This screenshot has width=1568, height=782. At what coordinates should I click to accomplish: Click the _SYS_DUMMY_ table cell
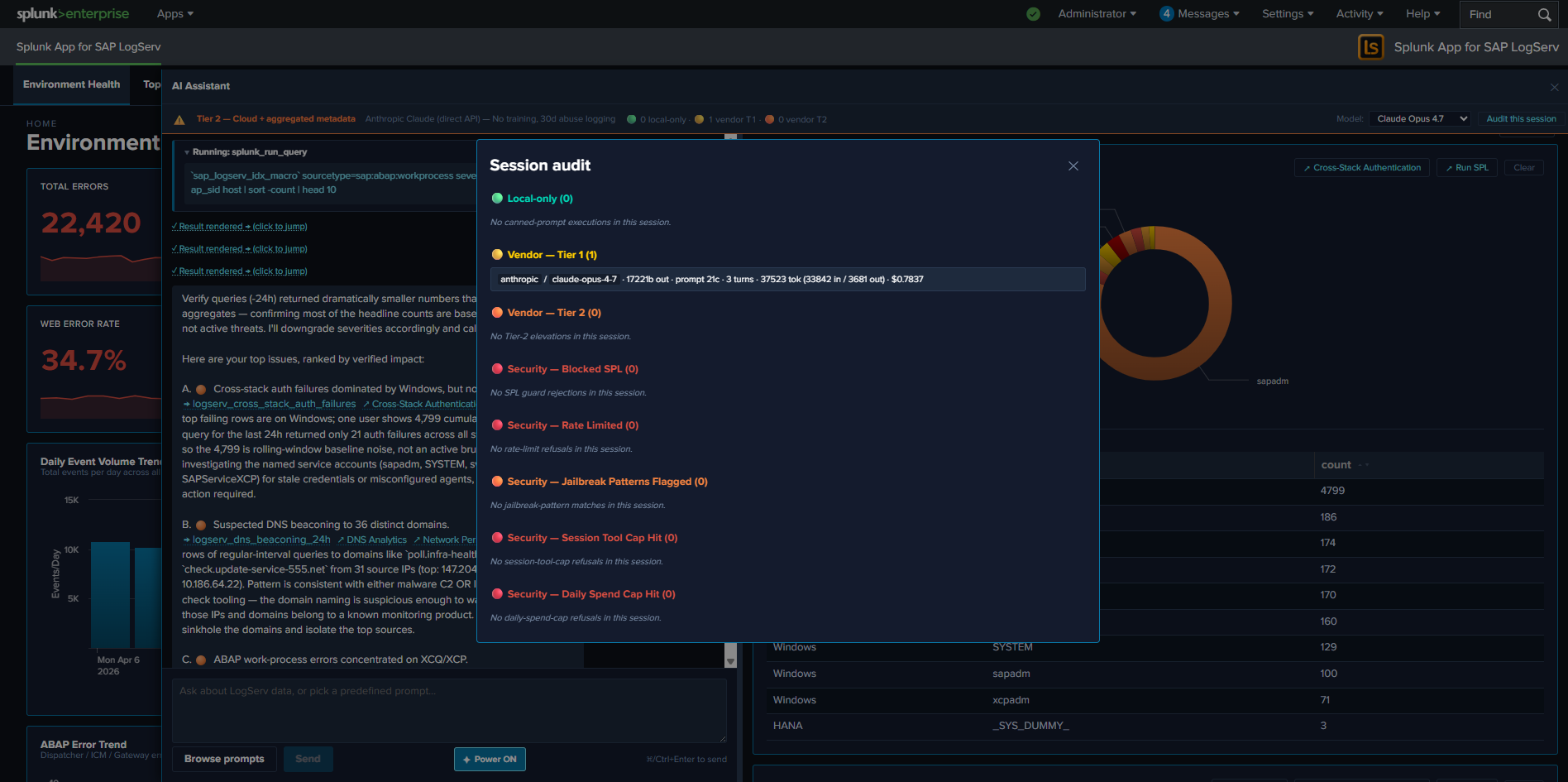click(1030, 726)
